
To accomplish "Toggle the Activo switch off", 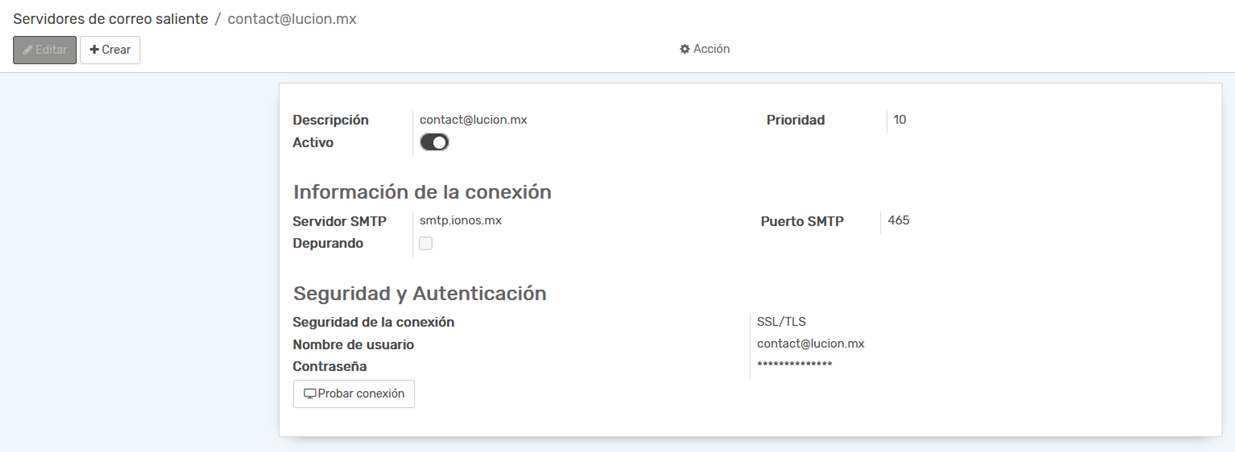I will (434, 143).
